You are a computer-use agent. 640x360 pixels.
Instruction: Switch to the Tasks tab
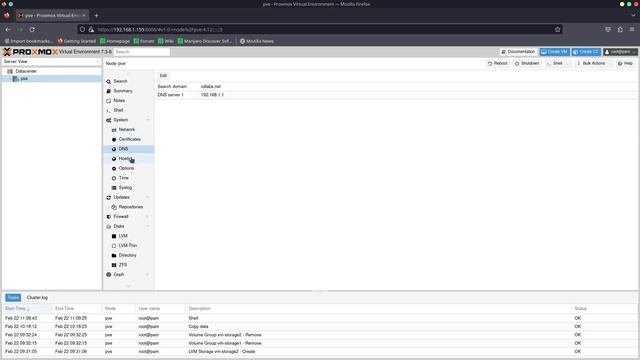pyautogui.click(x=13, y=298)
